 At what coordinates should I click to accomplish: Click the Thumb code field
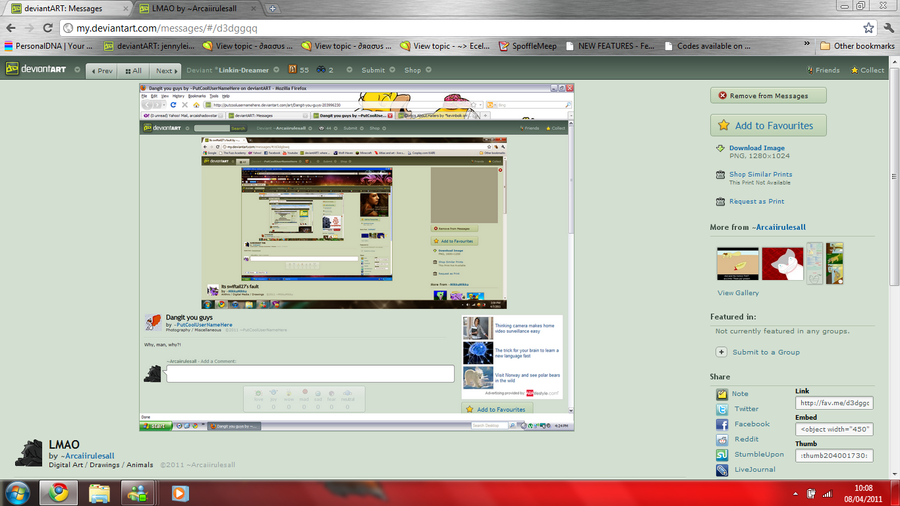coord(834,456)
